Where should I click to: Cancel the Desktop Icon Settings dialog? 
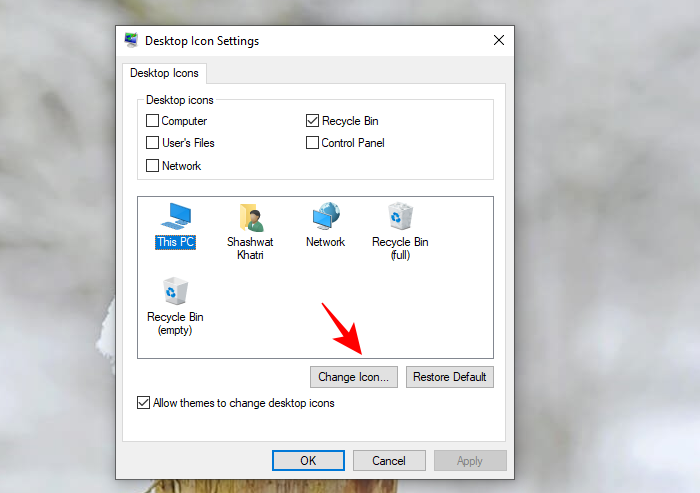click(x=389, y=461)
